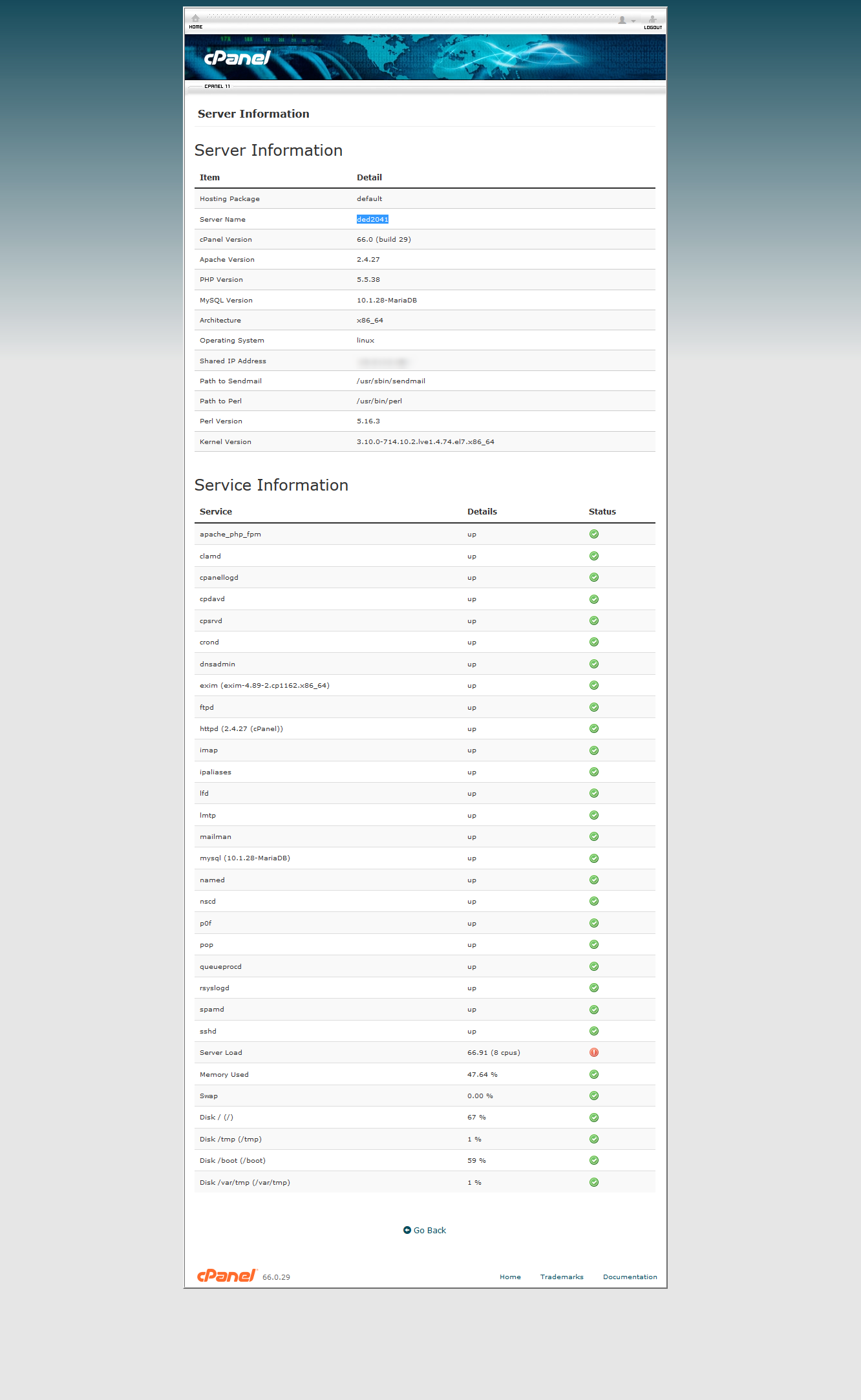Open the Trademarks footer link
Viewport: 861px width, 1400px height.
pyautogui.click(x=562, y=1277)
